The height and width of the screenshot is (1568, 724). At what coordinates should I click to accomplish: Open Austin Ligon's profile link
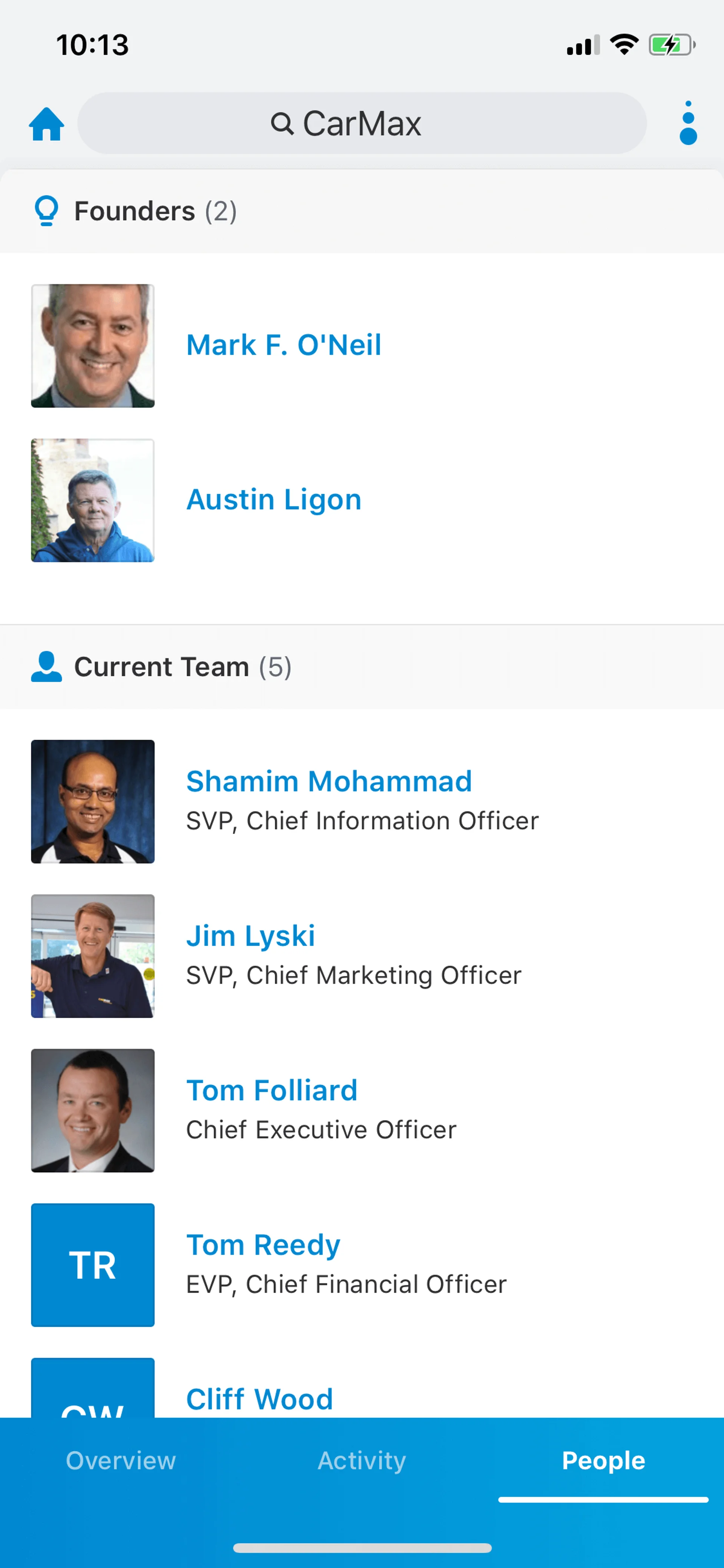[274, 500]
